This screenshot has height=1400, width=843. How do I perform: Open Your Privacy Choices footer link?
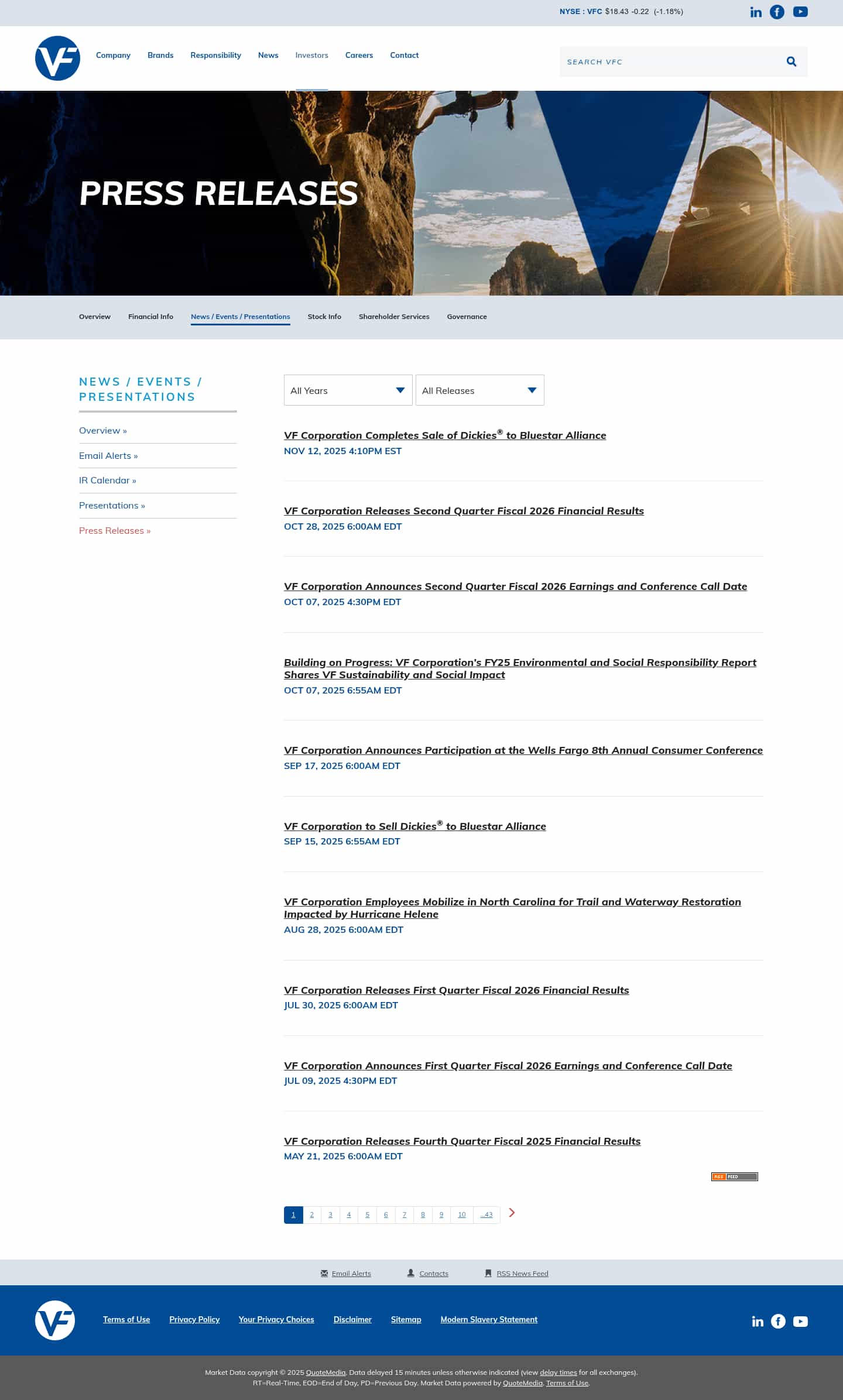tap(276, 1319)
